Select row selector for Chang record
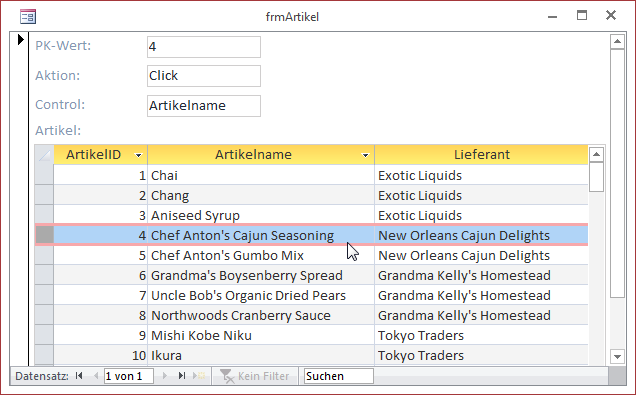This screenshot has width=636, height=395. [44, 195]
